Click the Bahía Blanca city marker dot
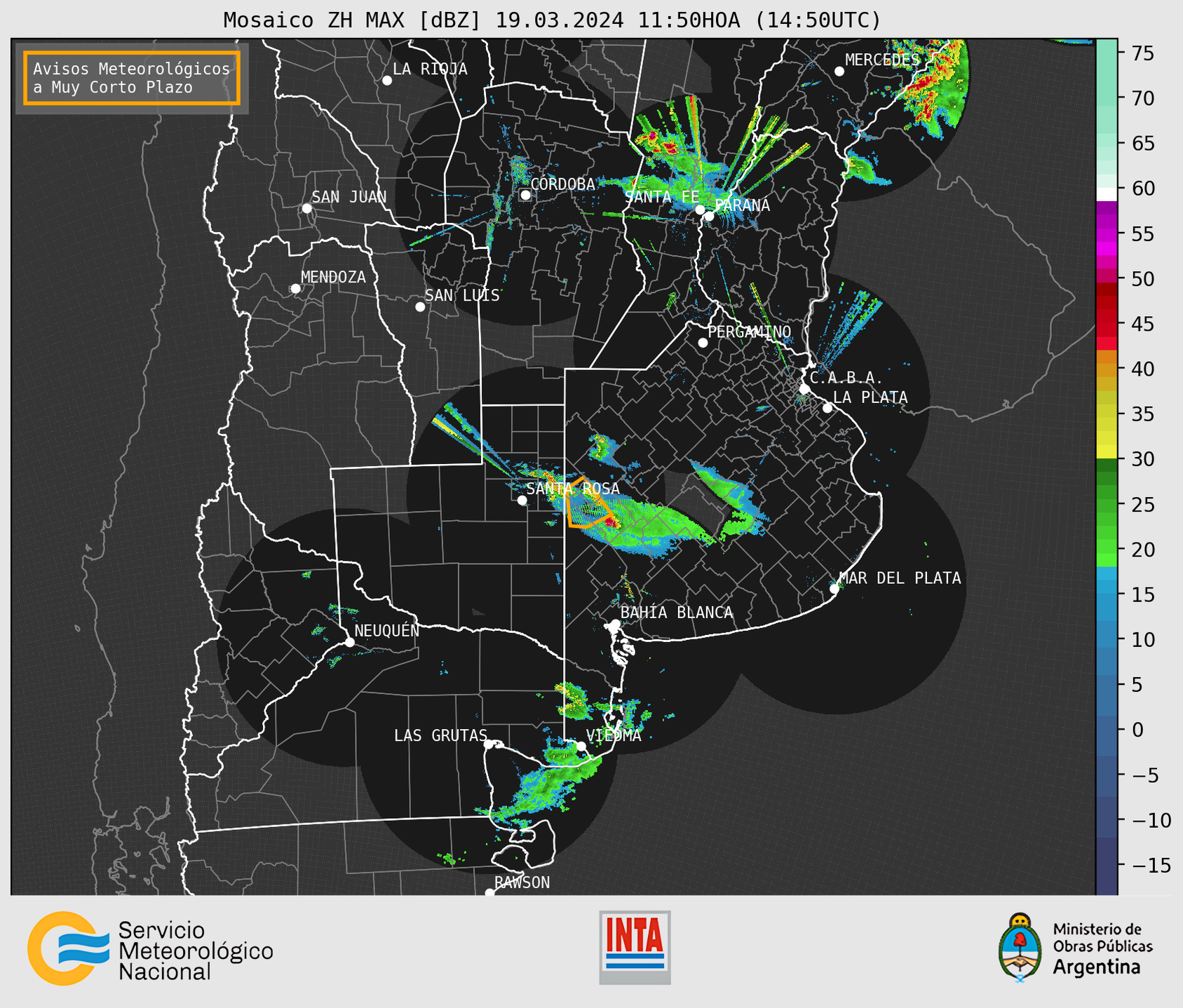 pyautogui.click(x=615, y=624)
